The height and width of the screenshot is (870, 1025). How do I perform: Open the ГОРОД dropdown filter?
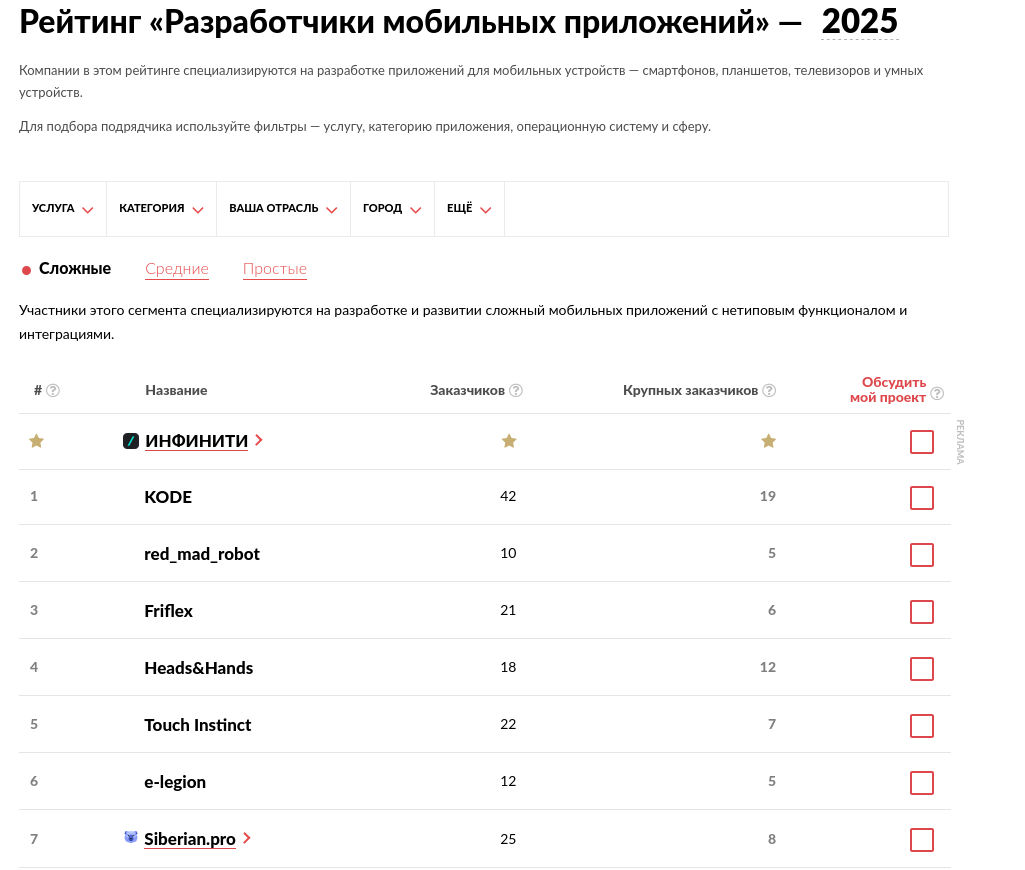click(x=392, y=209)
